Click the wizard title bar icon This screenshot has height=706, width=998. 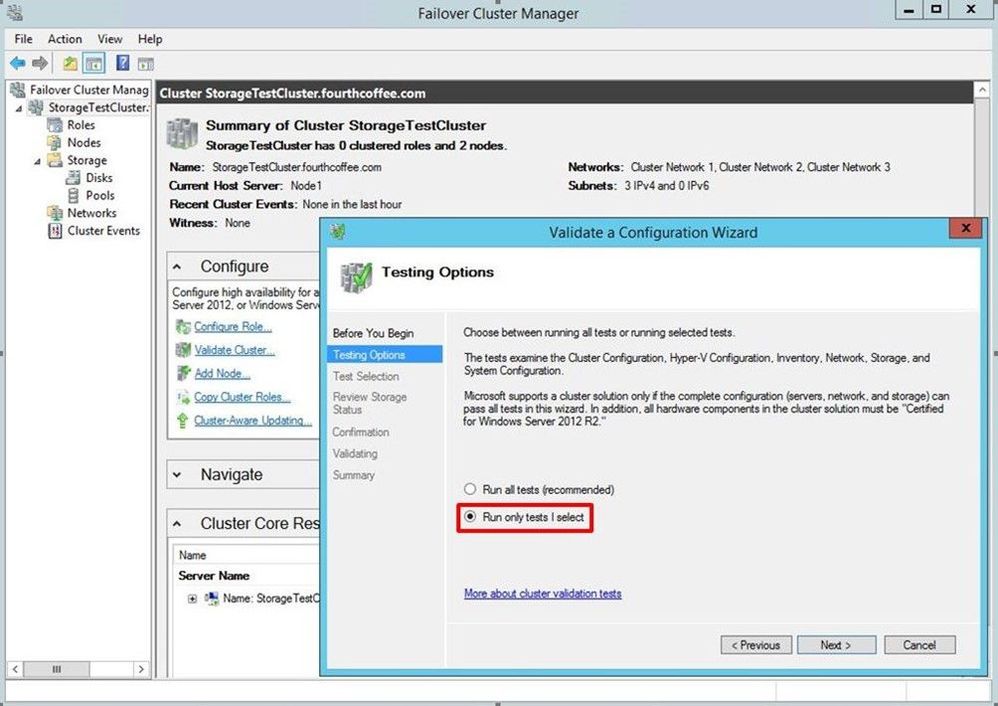click(338, 232)
